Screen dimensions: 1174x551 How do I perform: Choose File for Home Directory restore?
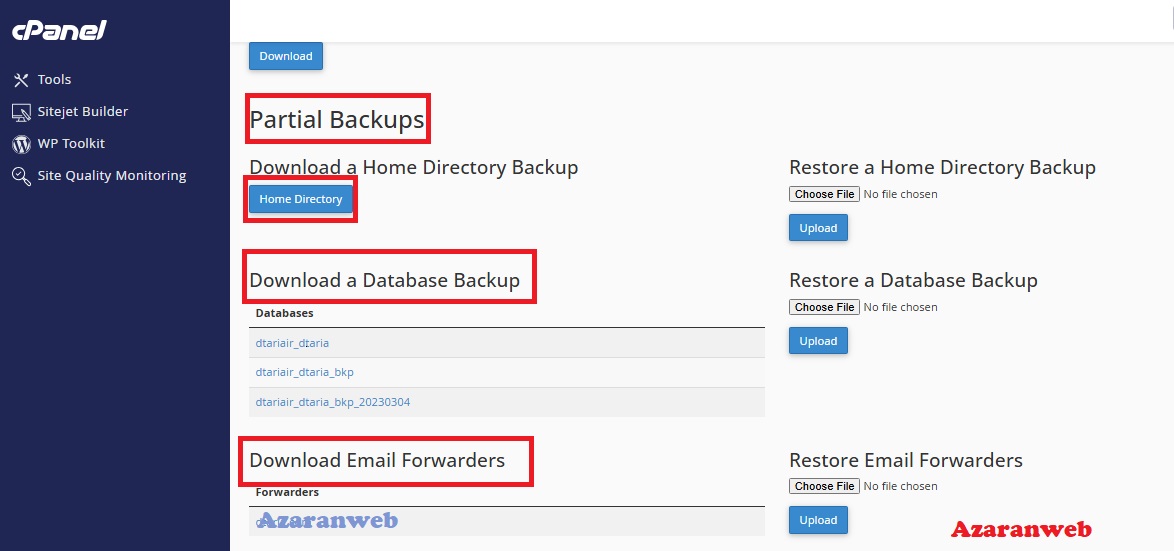pyautogui.click(x=824, y=194)
